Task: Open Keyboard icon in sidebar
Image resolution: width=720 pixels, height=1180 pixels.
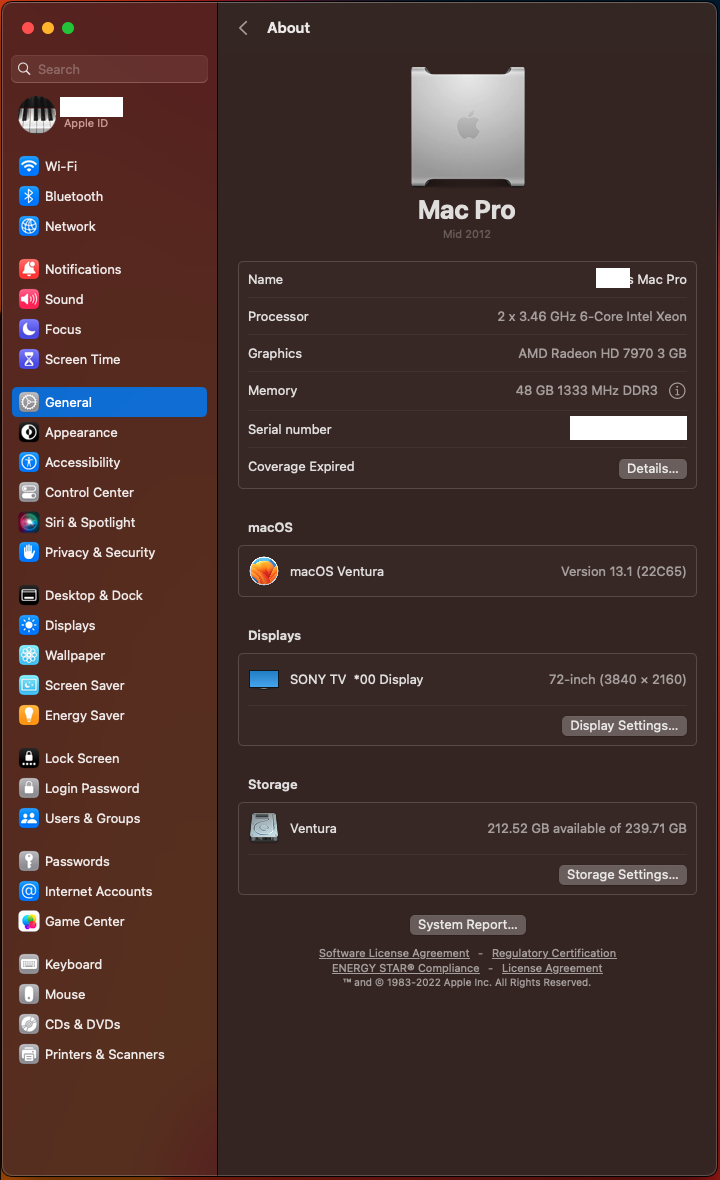Action: 29,966
